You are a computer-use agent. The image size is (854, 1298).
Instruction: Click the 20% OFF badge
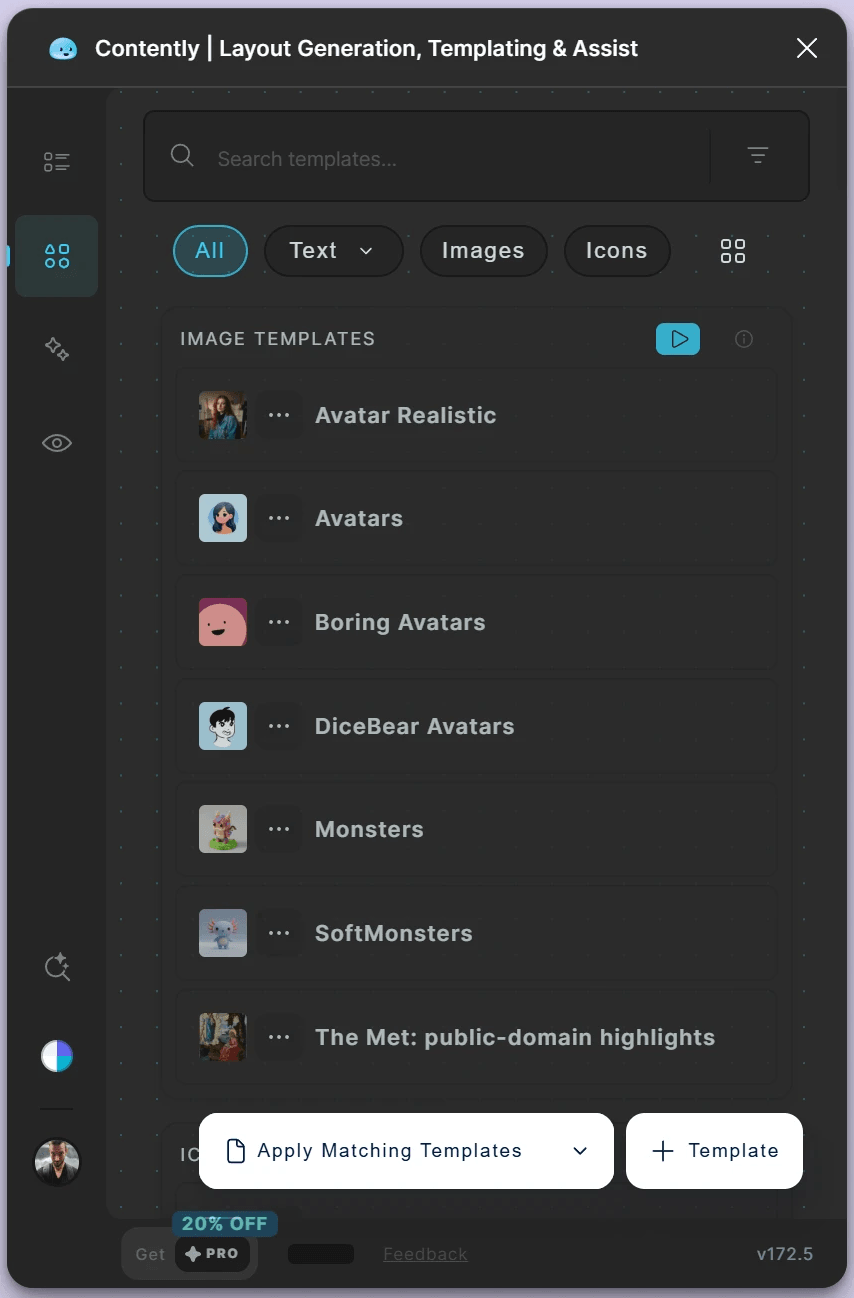(224, 1224)
